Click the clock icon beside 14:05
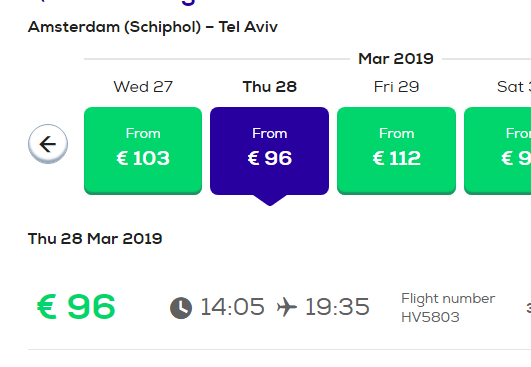 [x=181, y=308]
